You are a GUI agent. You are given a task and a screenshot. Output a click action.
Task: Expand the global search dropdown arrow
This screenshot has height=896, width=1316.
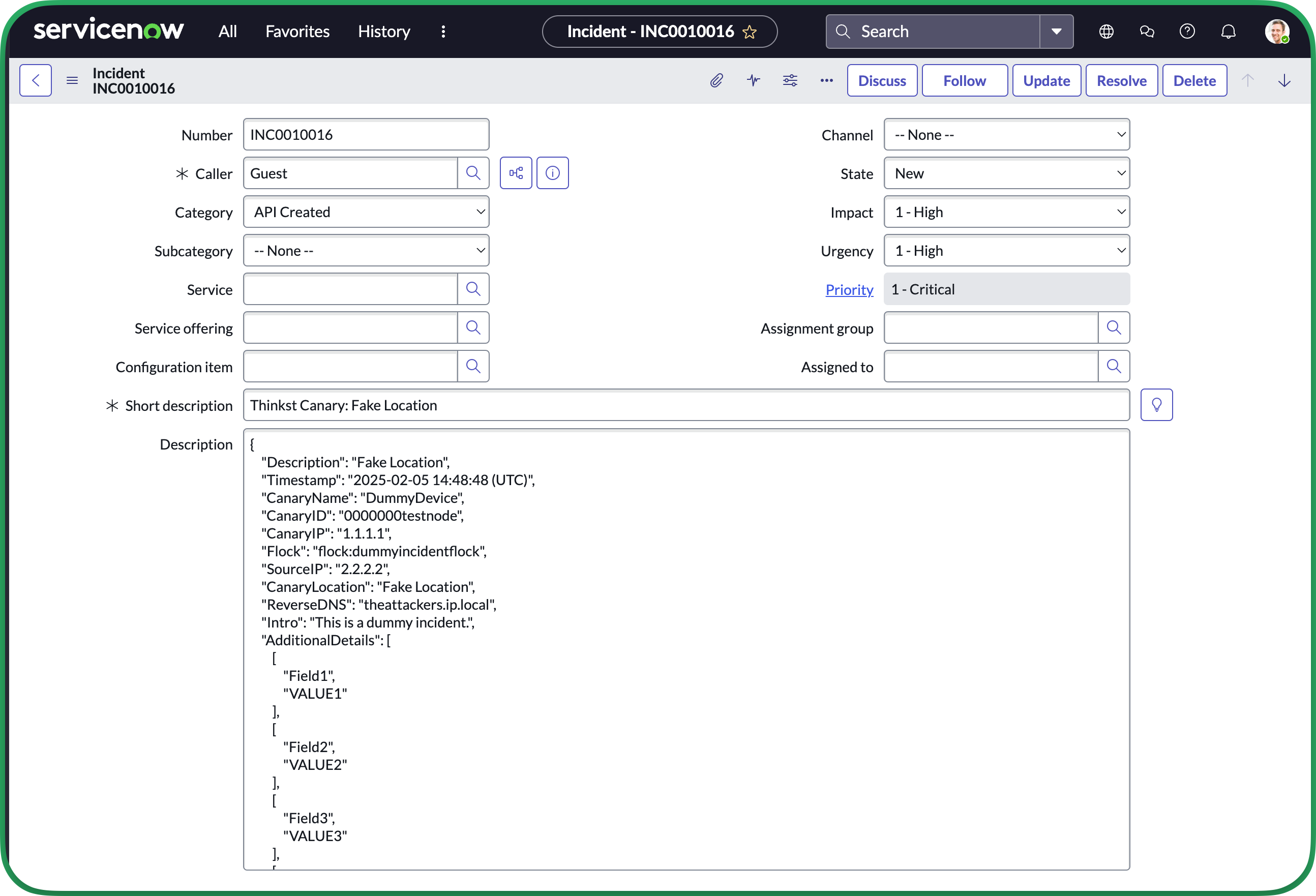point(1057,31)
